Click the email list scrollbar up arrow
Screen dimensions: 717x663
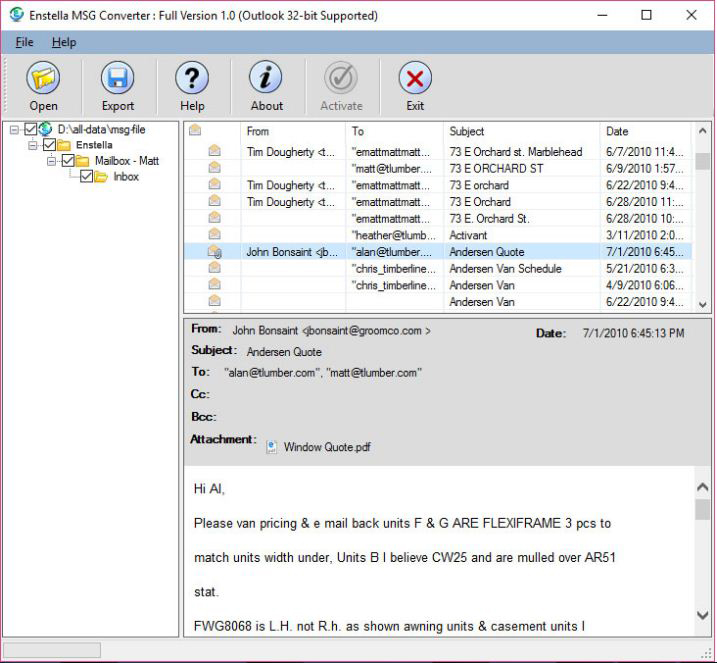click(x=703, y=131)
